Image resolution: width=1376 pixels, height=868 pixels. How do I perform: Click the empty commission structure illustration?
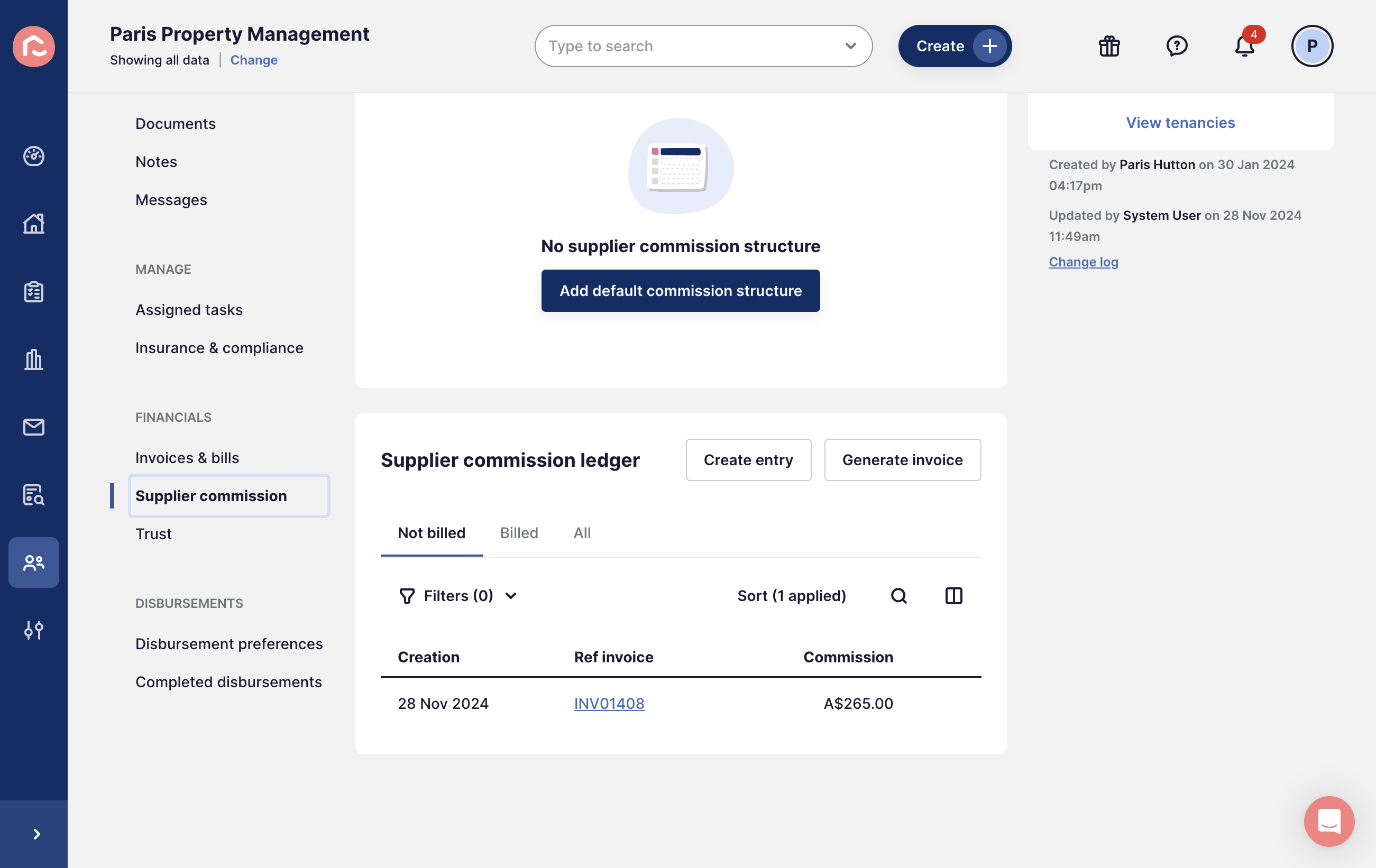point(681,166)
